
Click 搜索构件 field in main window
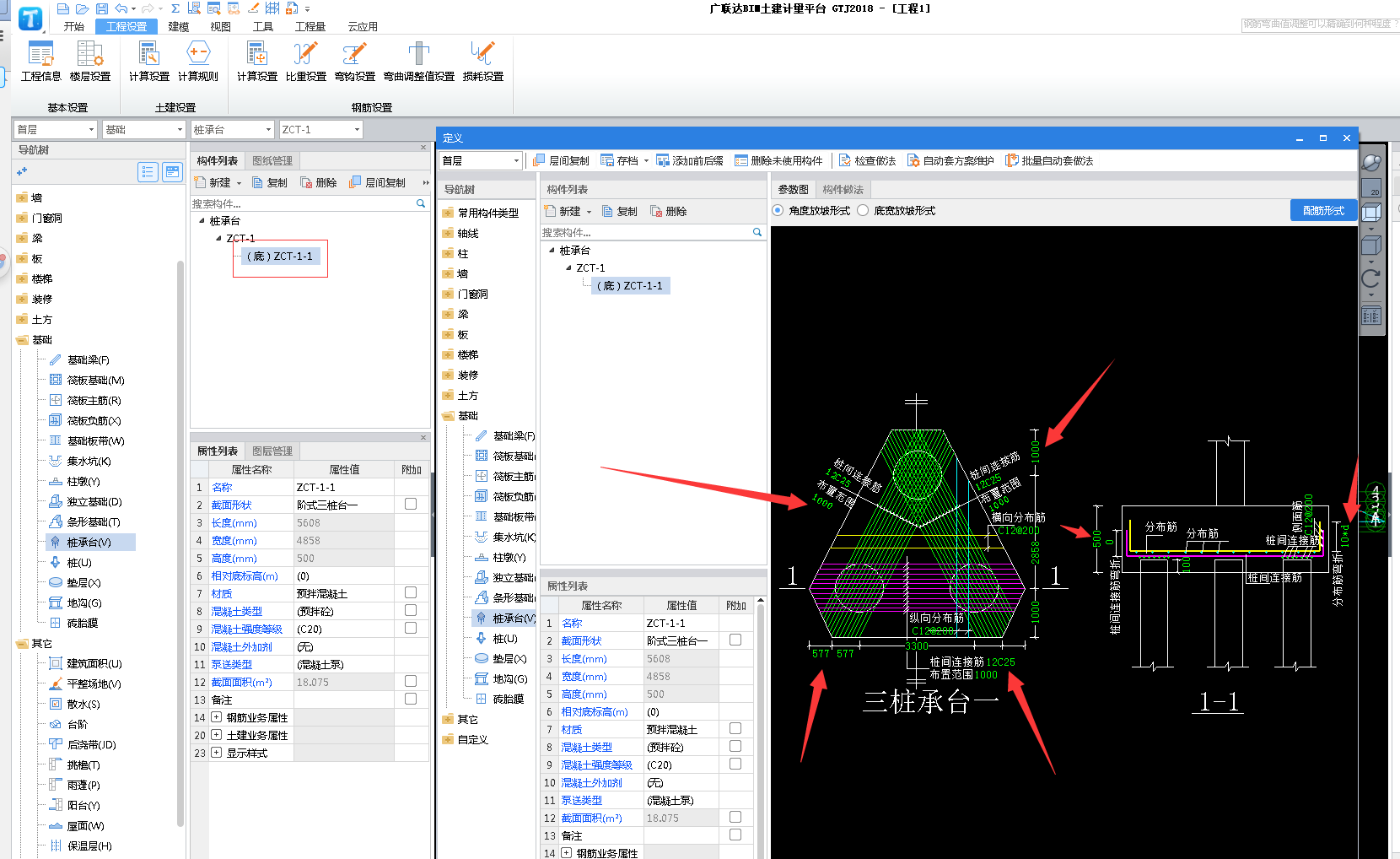tap(304, 203)
